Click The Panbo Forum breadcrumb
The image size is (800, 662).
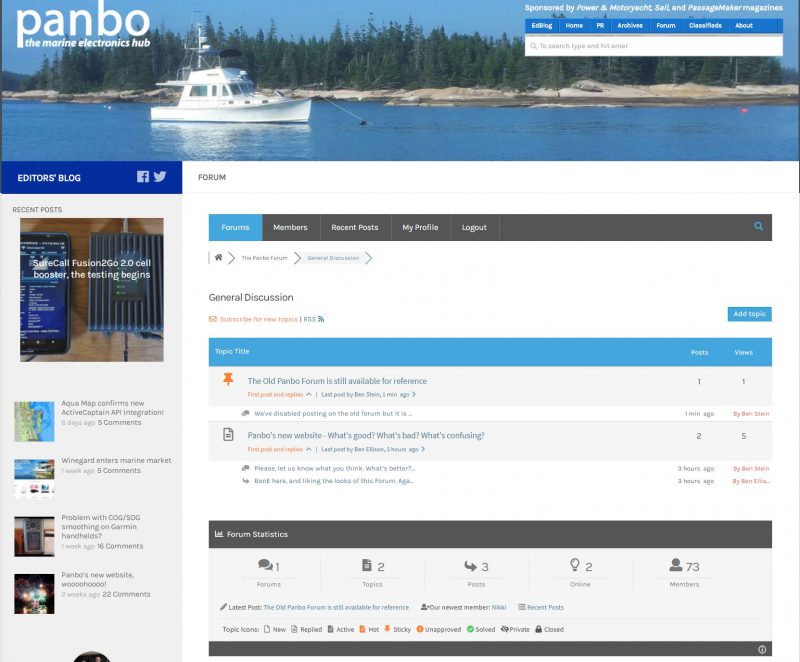tap(264, 258)
